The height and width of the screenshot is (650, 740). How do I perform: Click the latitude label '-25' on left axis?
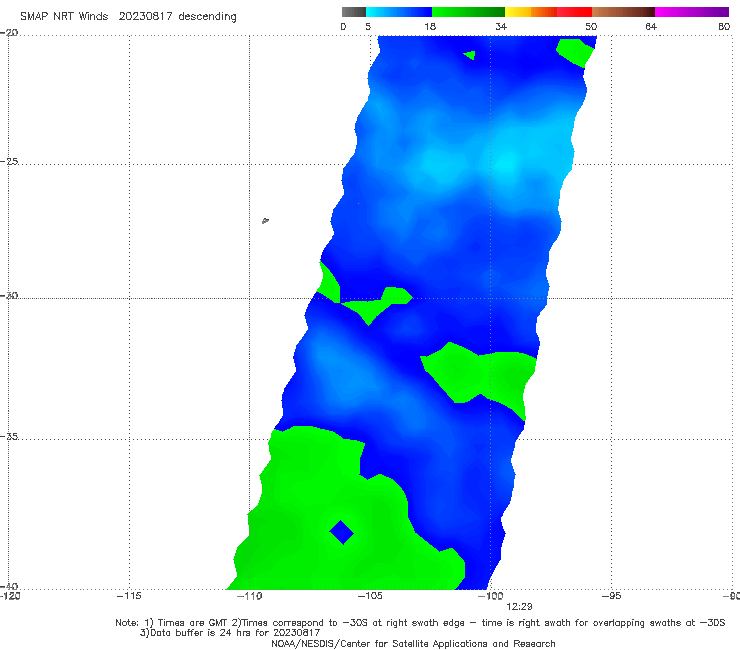tap(9, 161)
